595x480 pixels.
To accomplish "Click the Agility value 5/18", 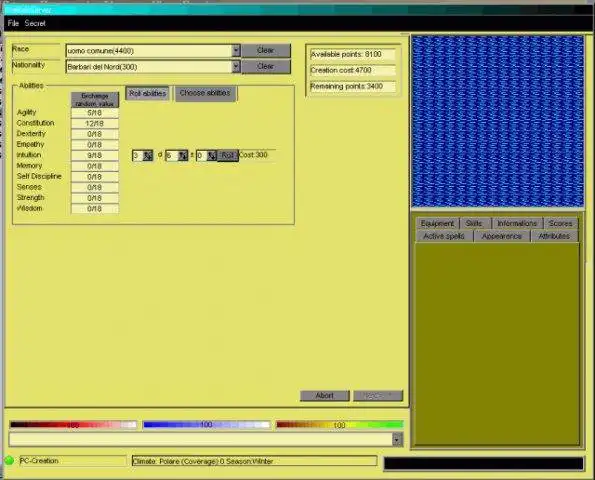I will pos(95,113).
